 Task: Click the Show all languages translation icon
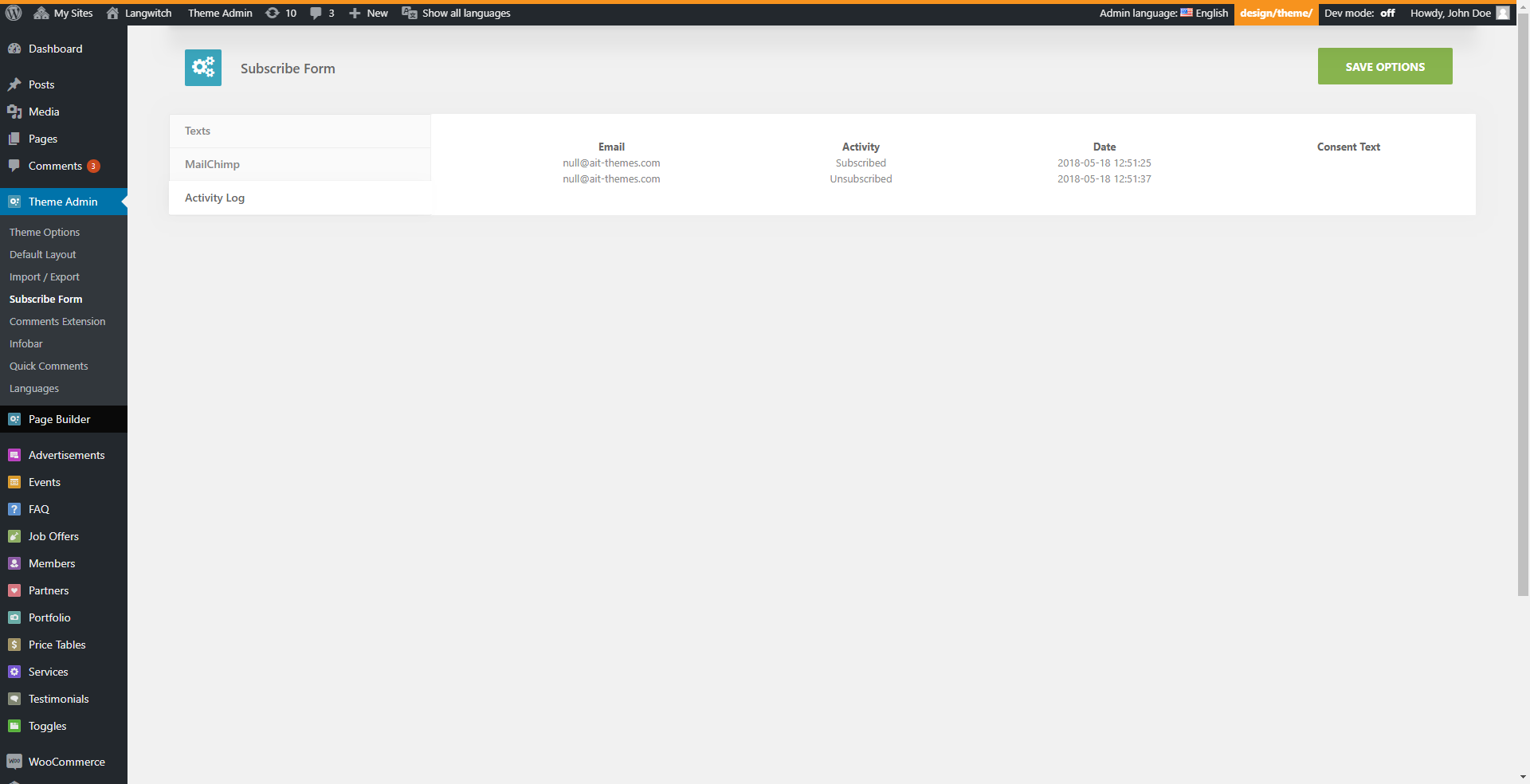pyautogui.click(x=410, y=13)
